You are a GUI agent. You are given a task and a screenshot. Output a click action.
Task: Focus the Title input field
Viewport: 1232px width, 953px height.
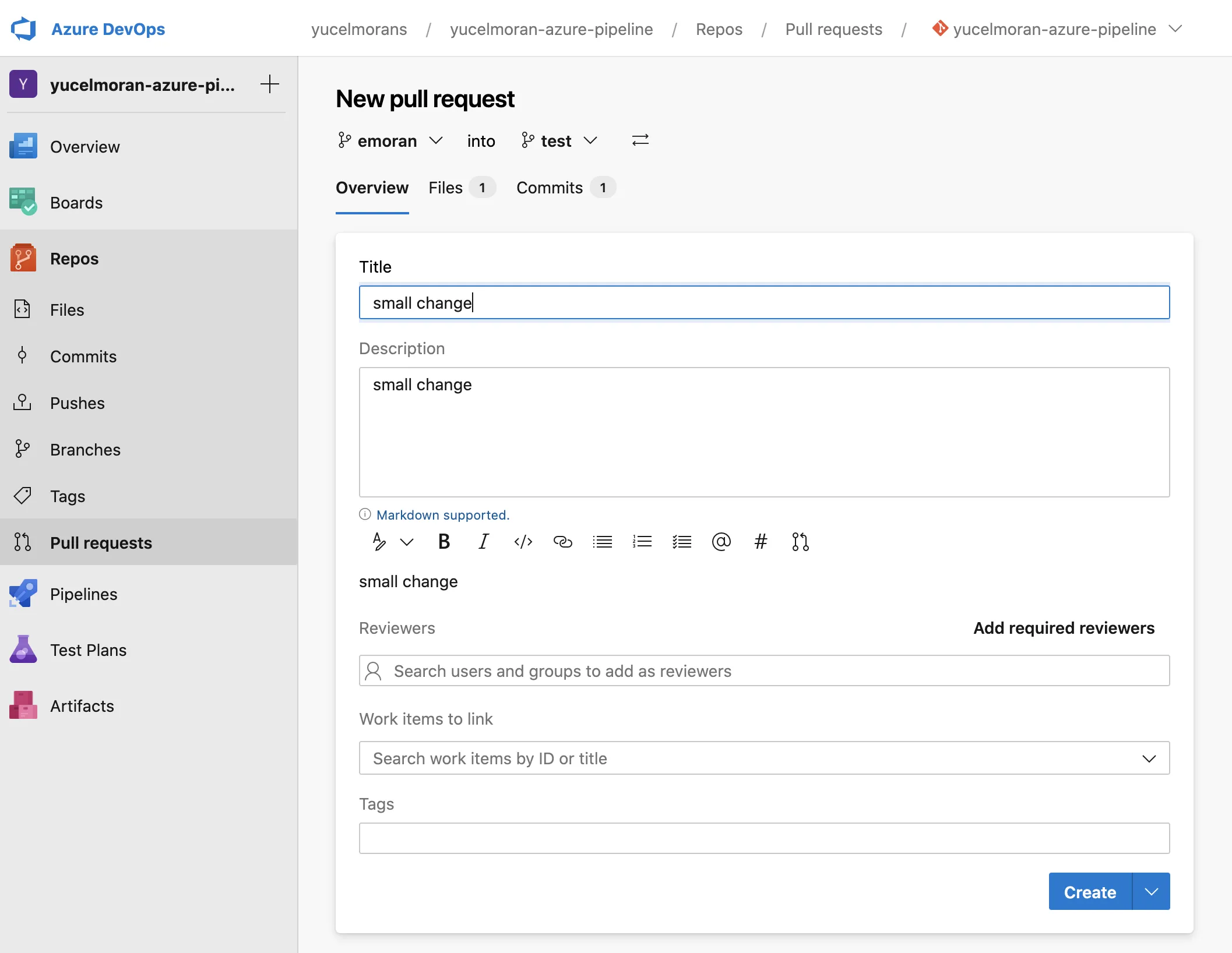click(x=764, y=302)
